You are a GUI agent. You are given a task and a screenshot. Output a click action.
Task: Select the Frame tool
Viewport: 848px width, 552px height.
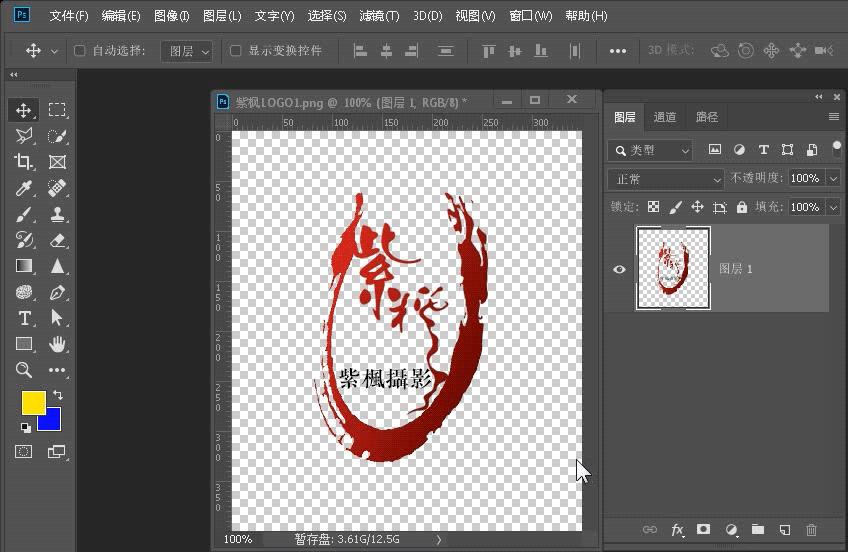(57, 162)
